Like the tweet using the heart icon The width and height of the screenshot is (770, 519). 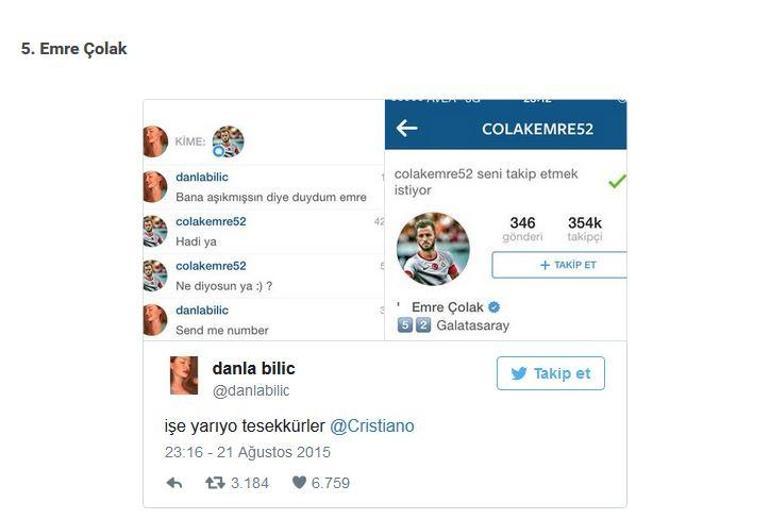(x=299, y=482)
